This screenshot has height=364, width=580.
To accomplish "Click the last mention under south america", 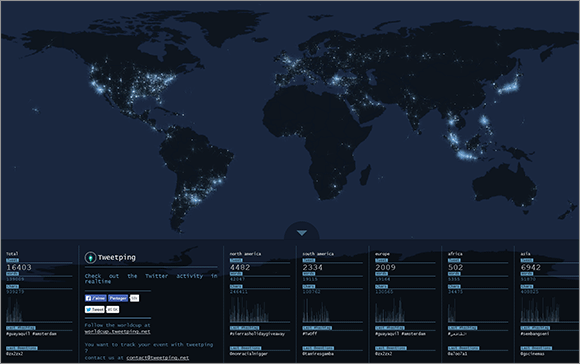I will [318, 354].
